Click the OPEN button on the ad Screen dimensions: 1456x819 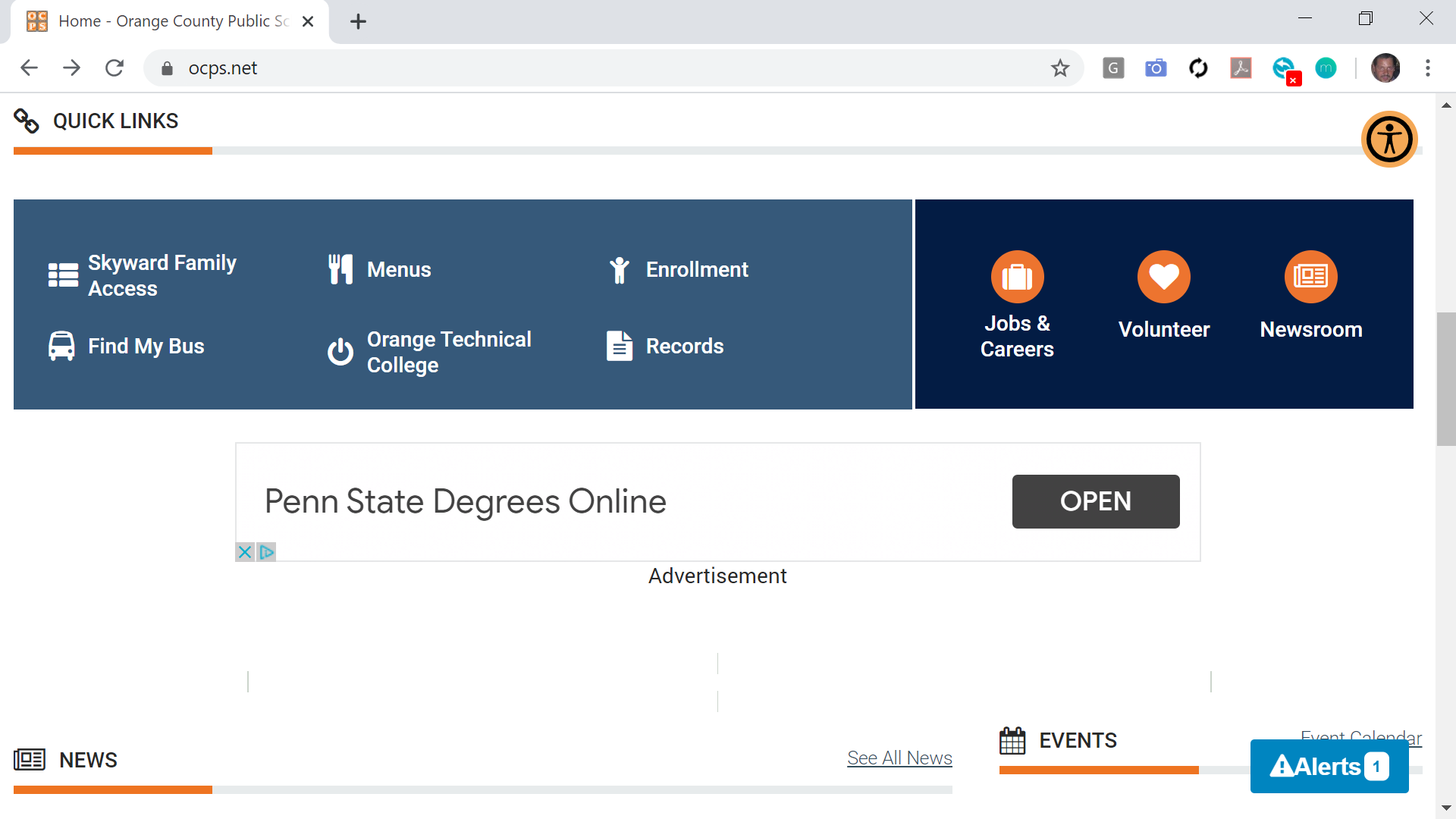[1096, 501]
